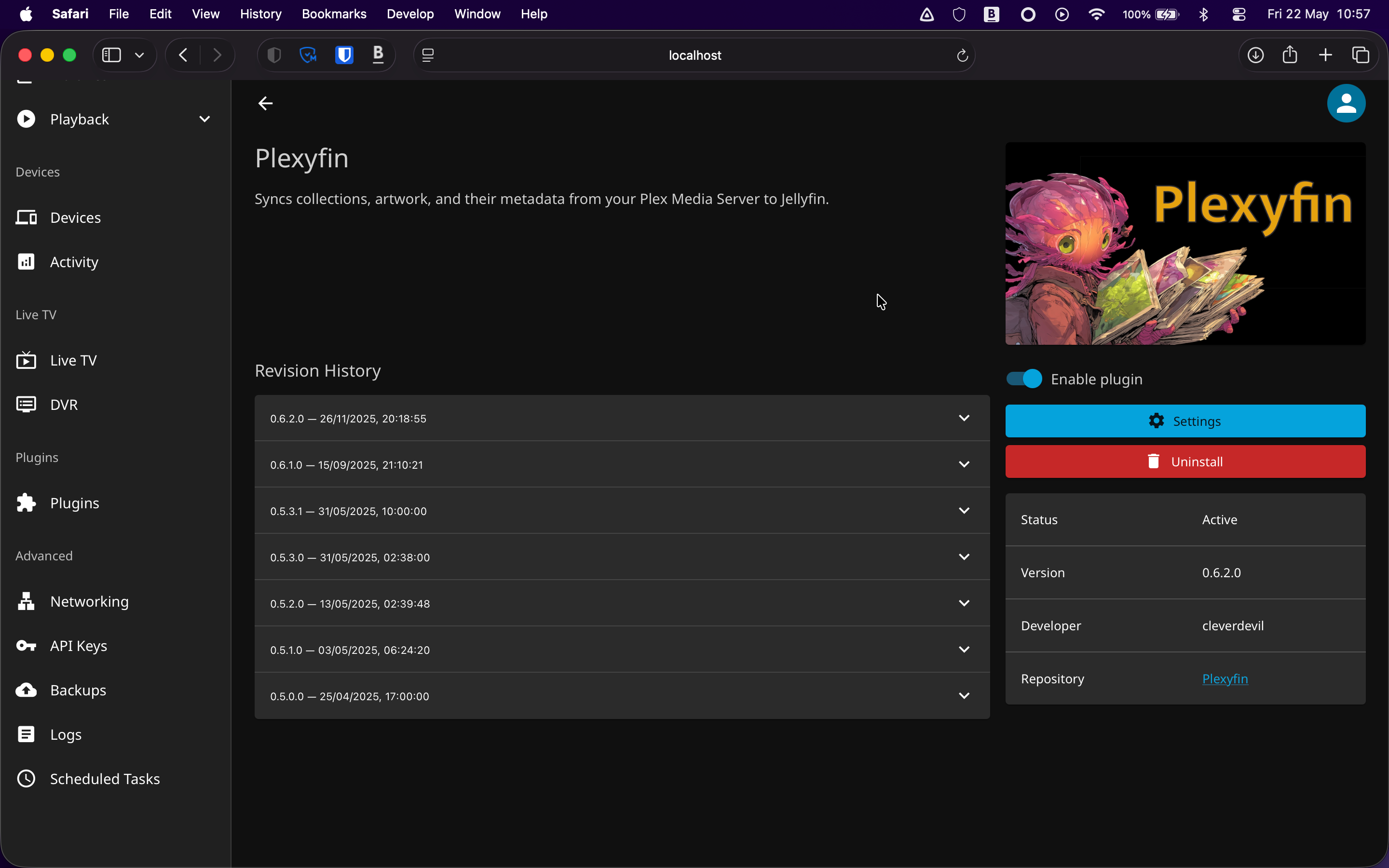The image size is (1389, 868).
Task: Go back with Safari's back arrow
Action: coord(183,55)
